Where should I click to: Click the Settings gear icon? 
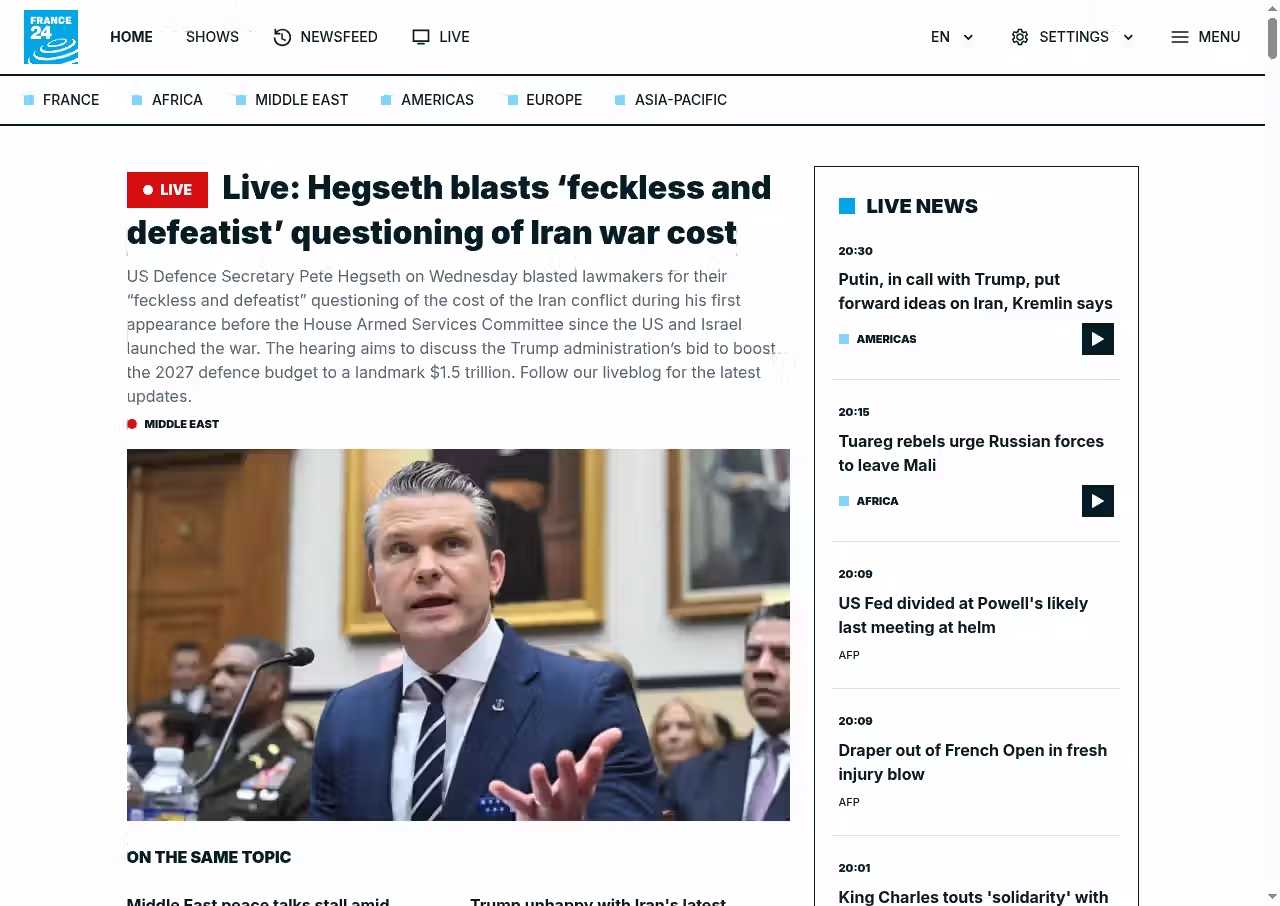1020,37
